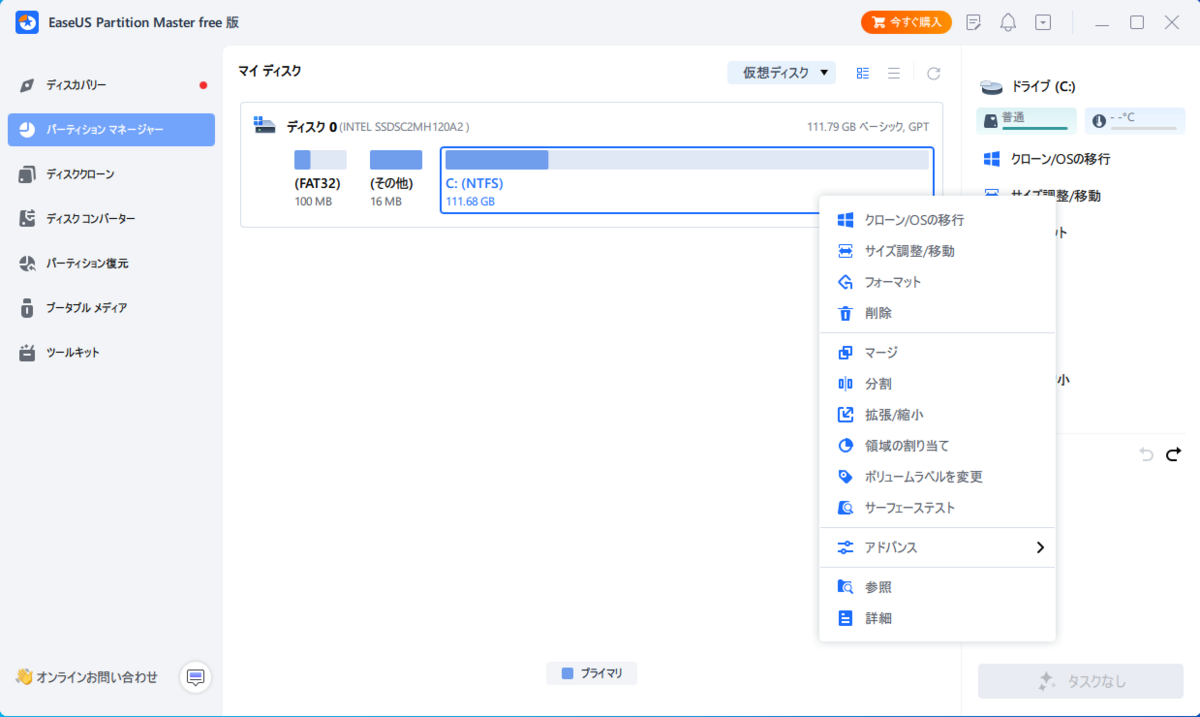Click the temperature indicator in right panel
The width and height of the screenshot is (1200, 717).
coord(1134,120)
